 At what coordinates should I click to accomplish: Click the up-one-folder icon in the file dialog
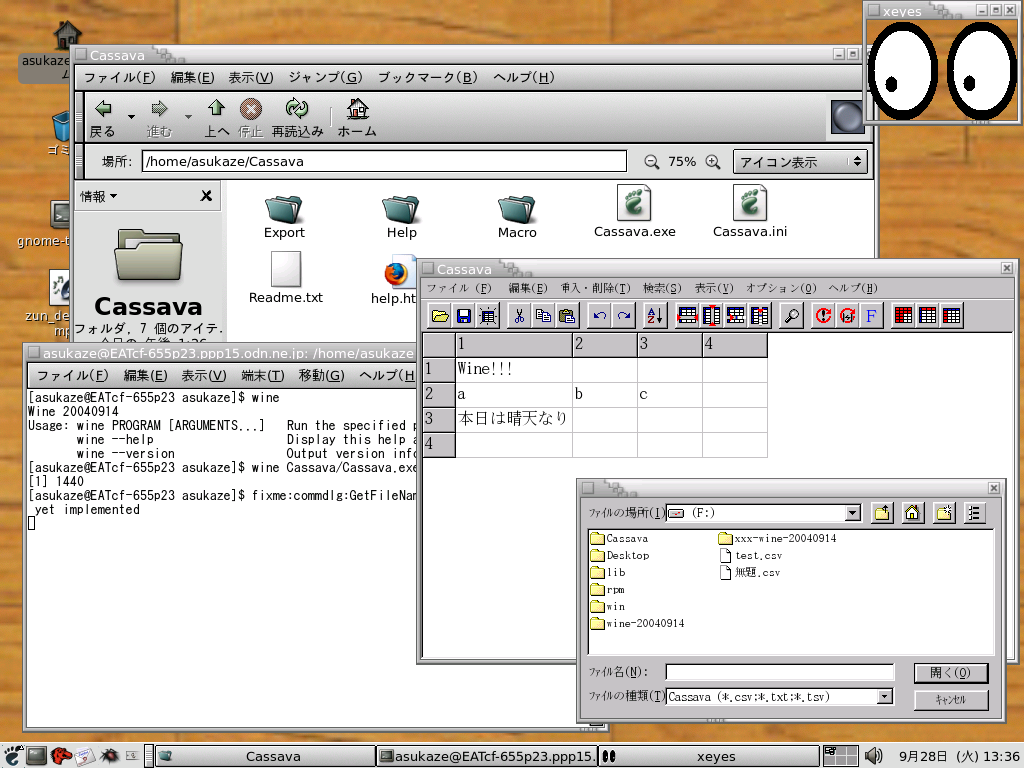(x=882, y=513)
